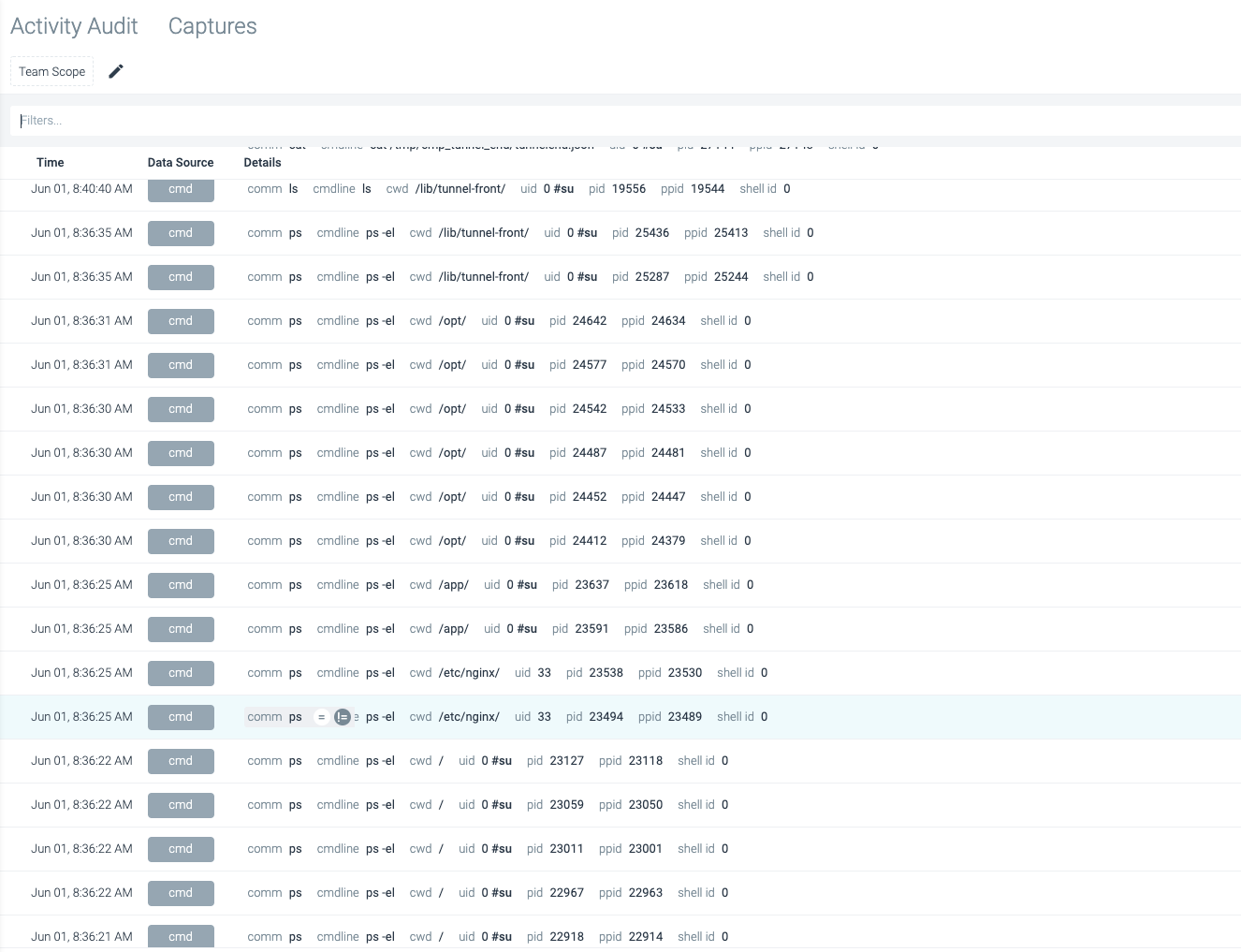The width and height of the screenshot is (1241, 952).
Task: Click the equals filter icon on comm ps
Action: (x=321, y=717)
